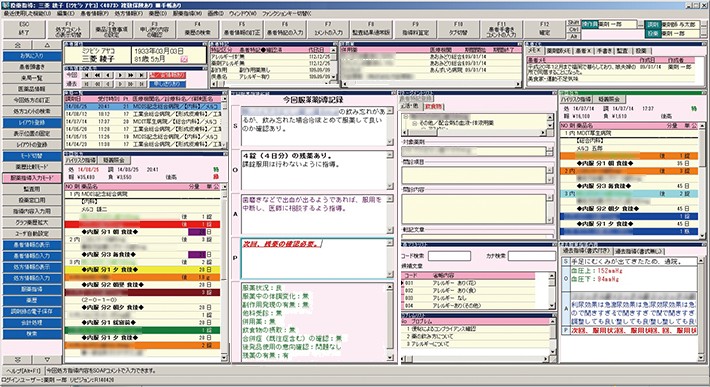Open 患者情報 menu in menu bar
The height and width of the screenshot is (387, 710).
95,14
